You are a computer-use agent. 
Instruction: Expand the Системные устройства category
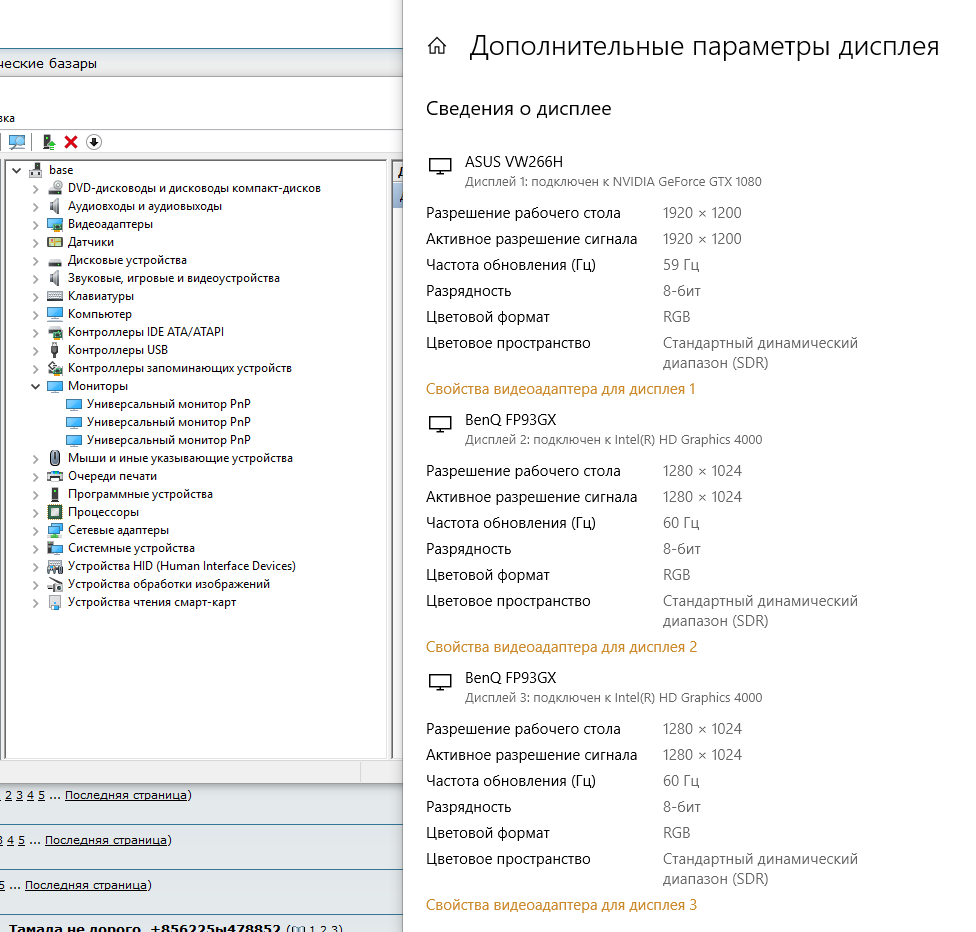click(35, 548)
